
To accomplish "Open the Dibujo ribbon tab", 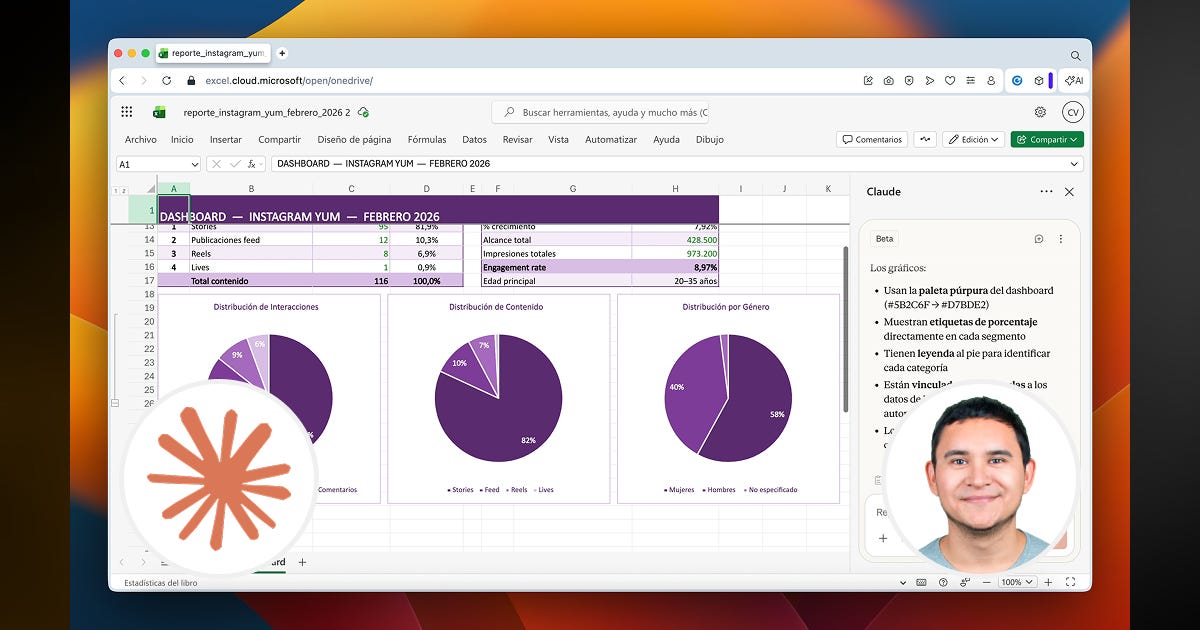I will click(709, 140).
